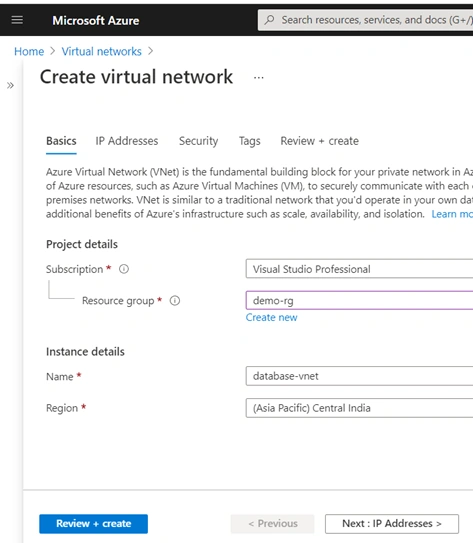Click the Instance details heading

(x=85, y=352)
